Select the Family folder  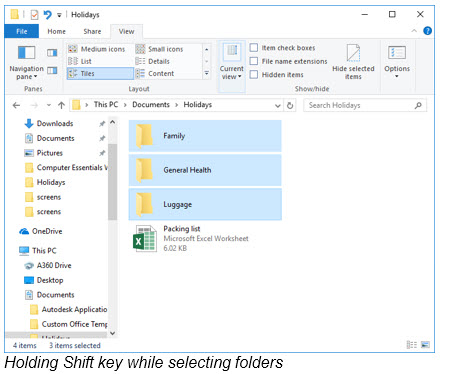point(205,136)
